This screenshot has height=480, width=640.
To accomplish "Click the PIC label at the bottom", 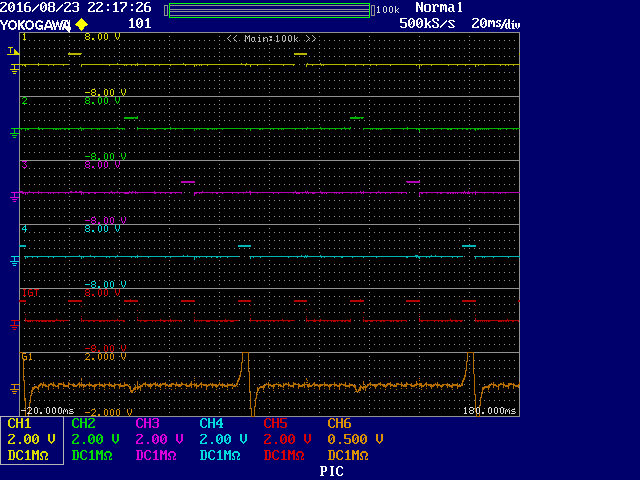I will pos(331,471).
